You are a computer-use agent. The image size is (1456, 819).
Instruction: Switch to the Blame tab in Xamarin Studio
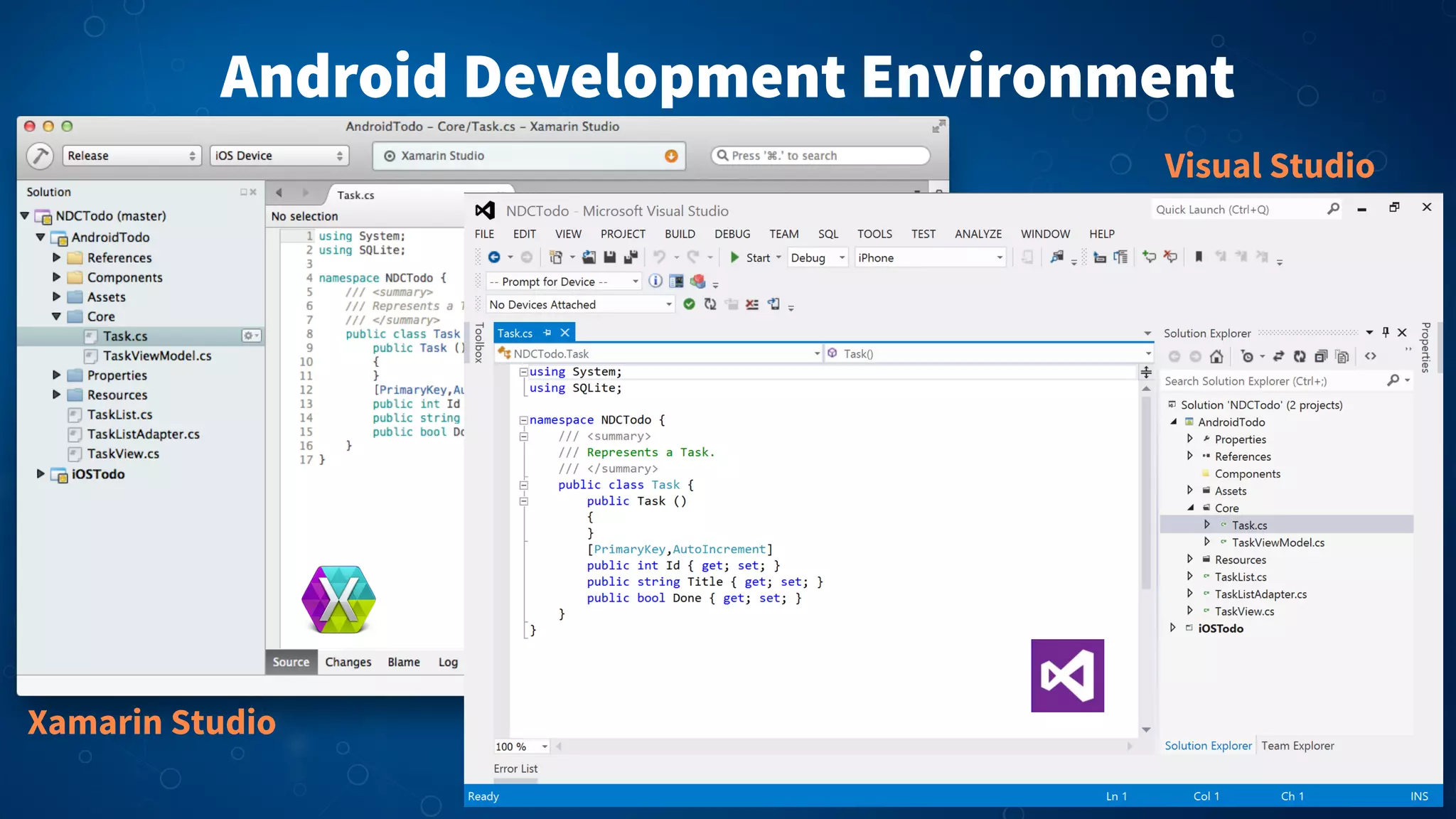pos(404,662)
